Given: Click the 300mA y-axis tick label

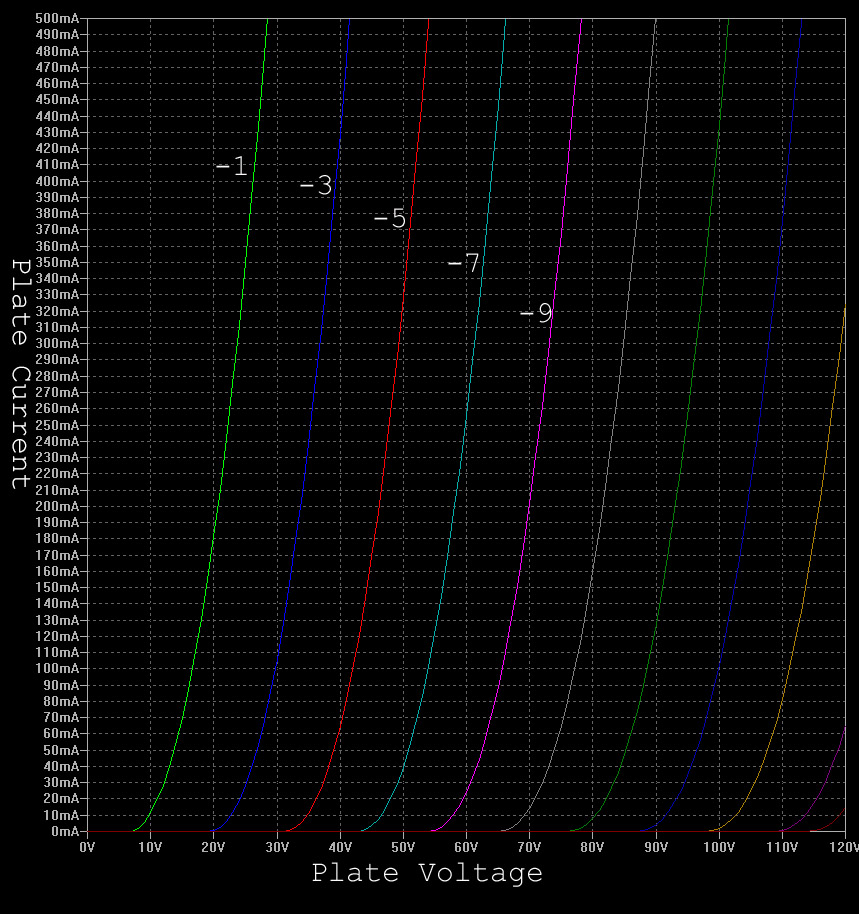Looking at the screenshot, I should [x=57, y=343].
